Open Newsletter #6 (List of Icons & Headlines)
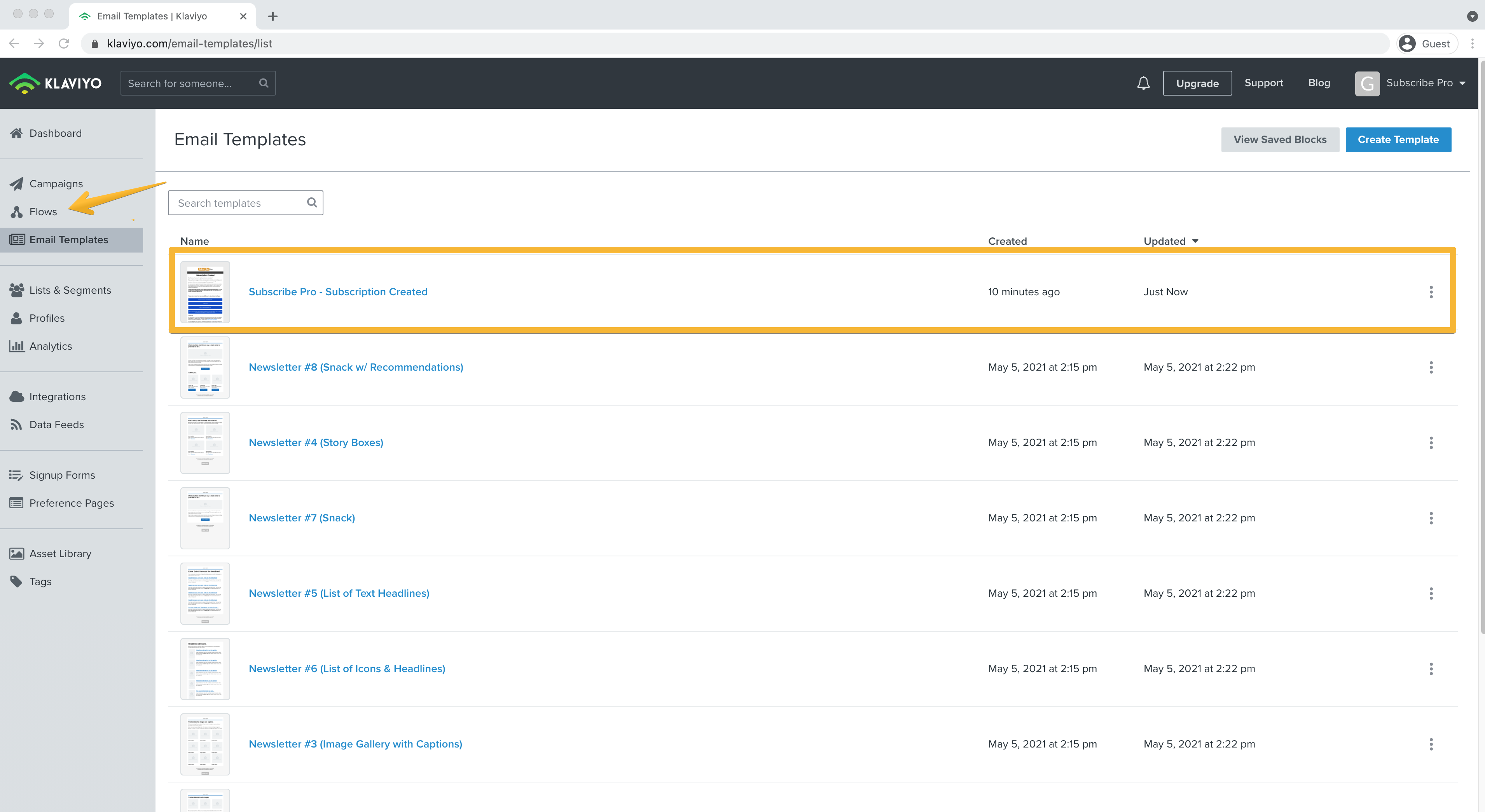1485x812 pixels. coord(347,669)
